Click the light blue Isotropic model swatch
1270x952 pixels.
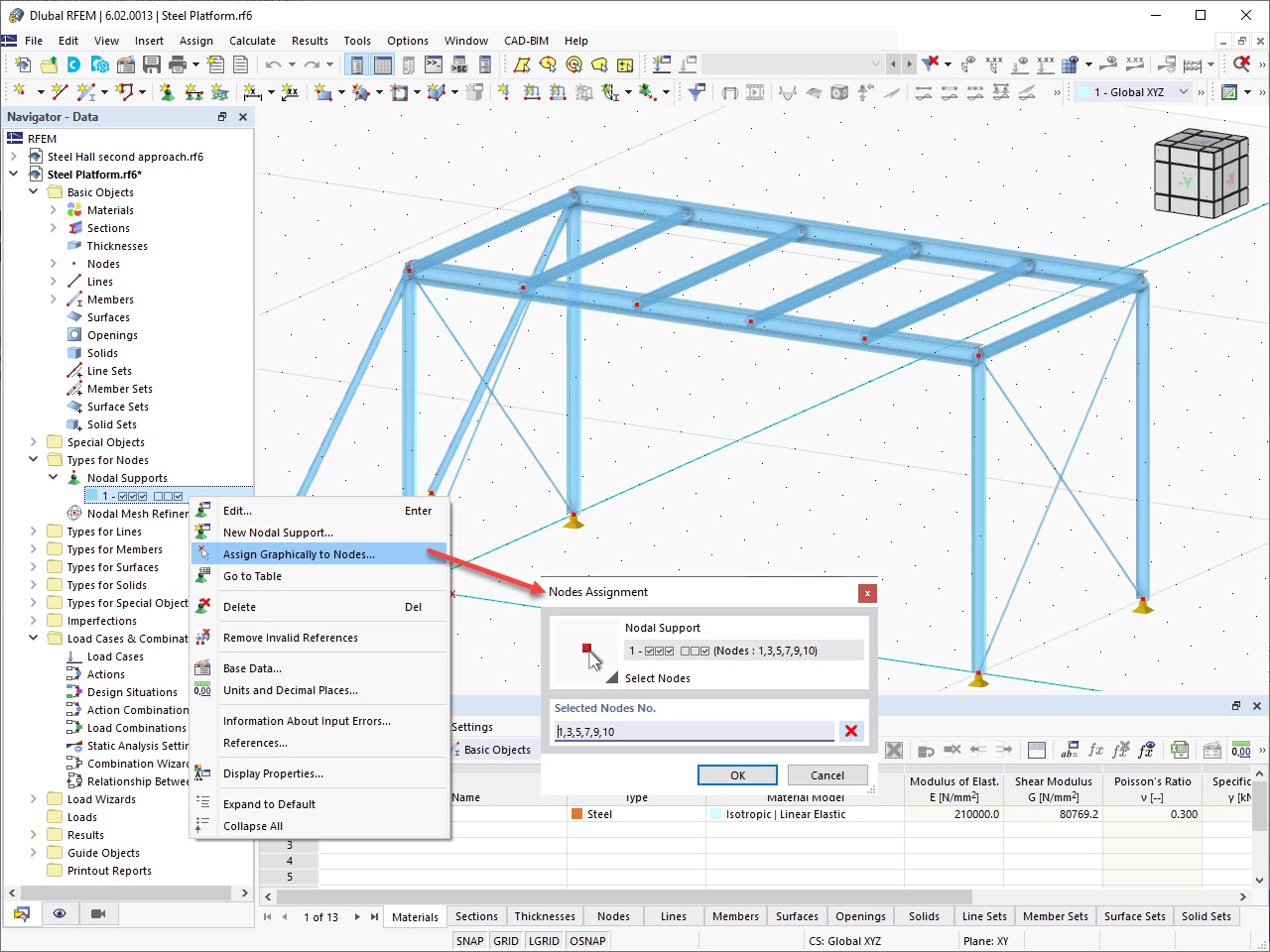pos(715,814)
